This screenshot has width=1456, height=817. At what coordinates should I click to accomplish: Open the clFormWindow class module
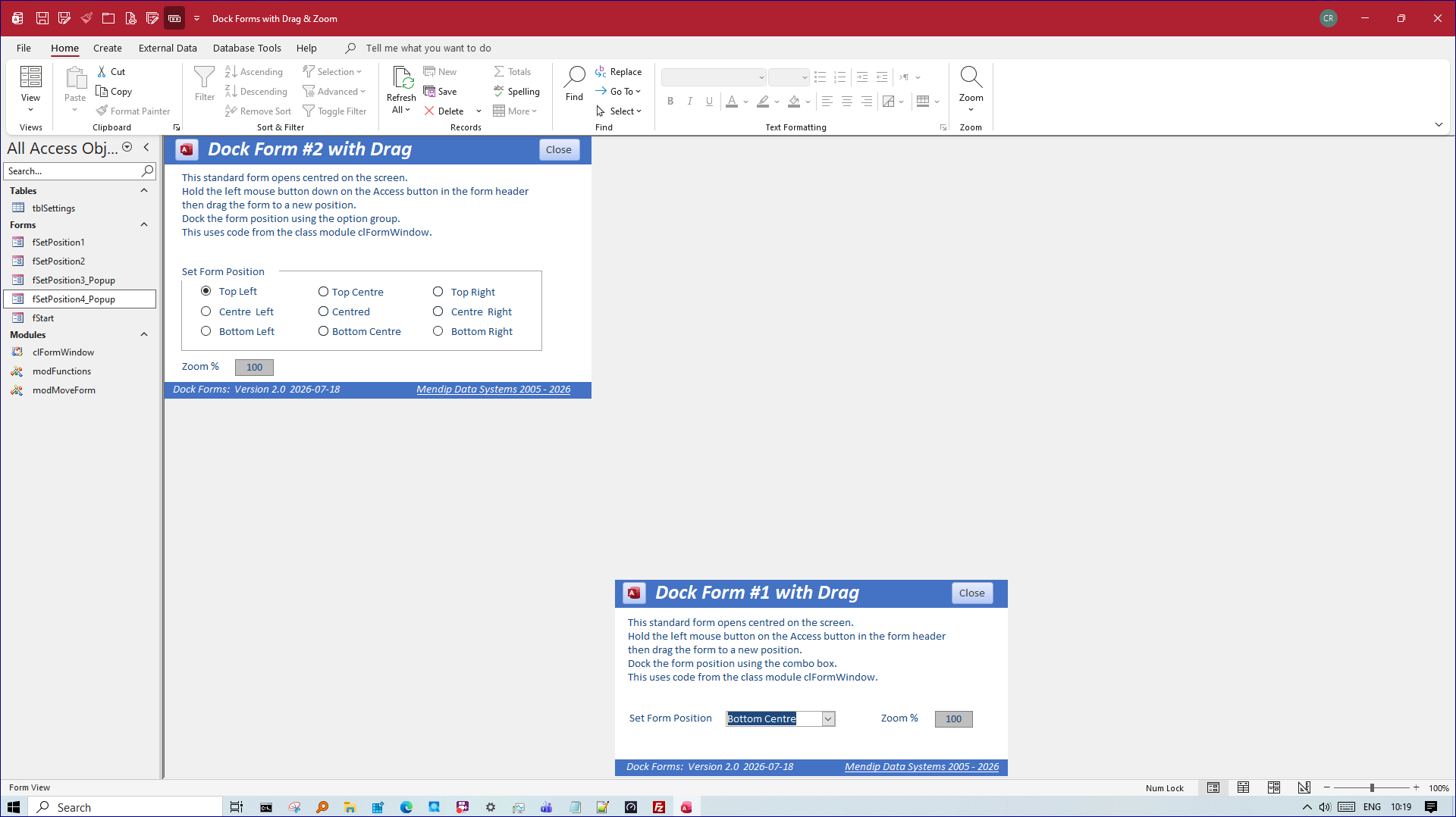[x=63, y=352]
